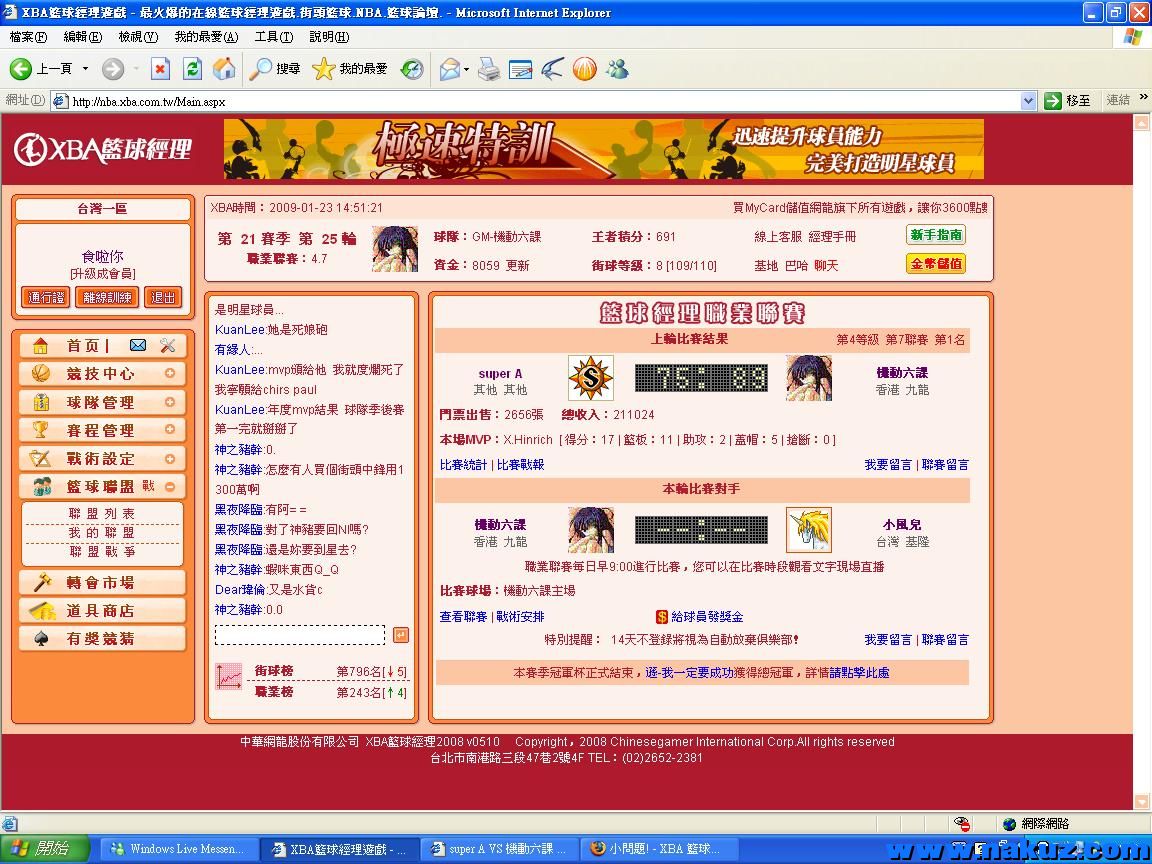Click the chat send arrow icon
The image size is (1152, 864).
tap(401, 635)
